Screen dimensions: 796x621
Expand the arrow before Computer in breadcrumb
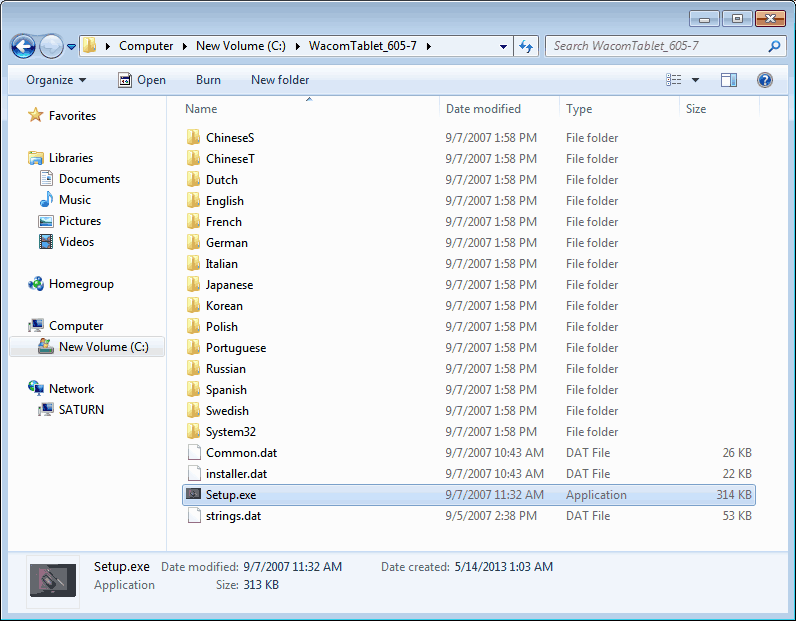click(x=108, y=46)
